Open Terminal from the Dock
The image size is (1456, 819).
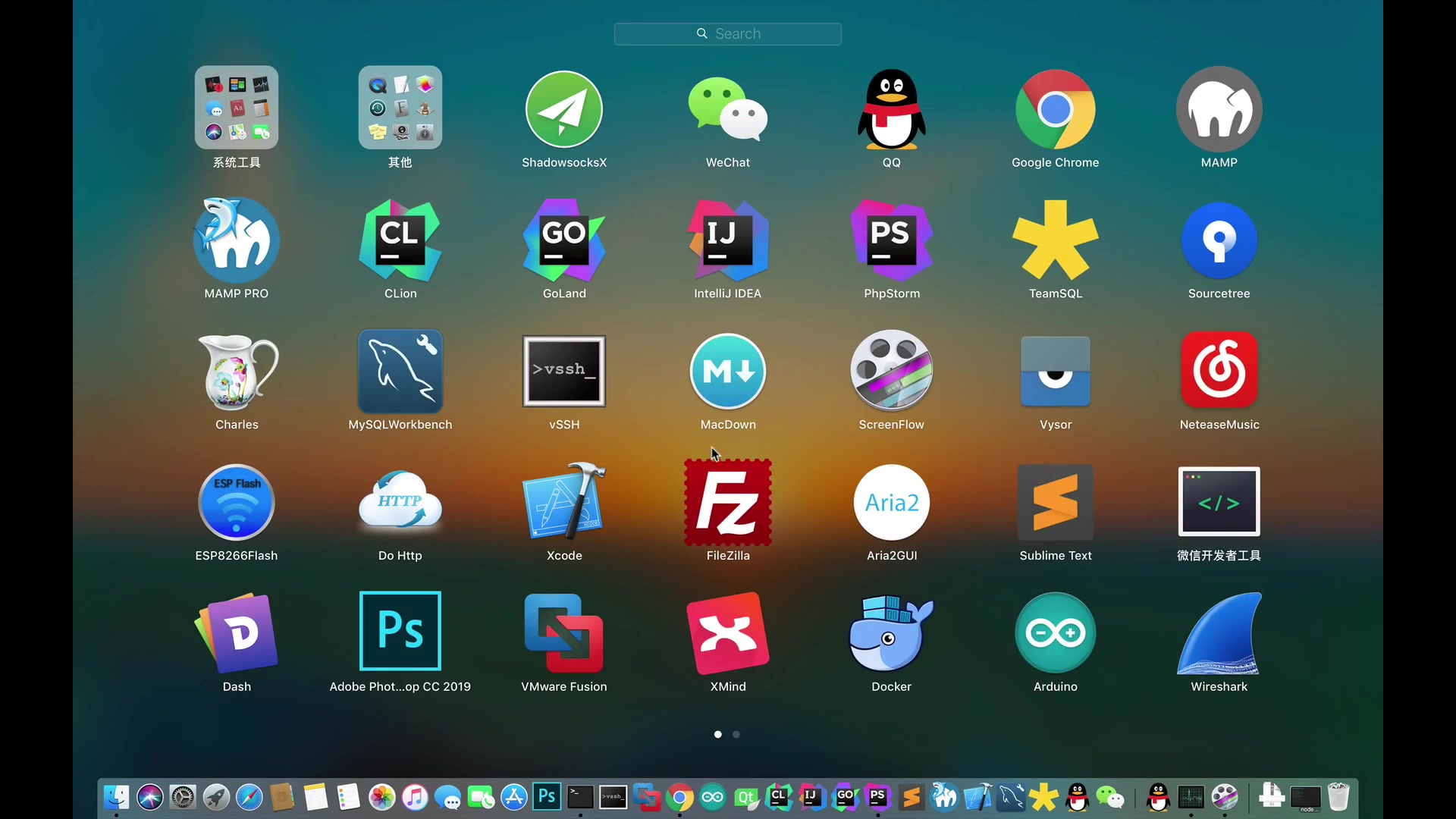tap(580, 797)
